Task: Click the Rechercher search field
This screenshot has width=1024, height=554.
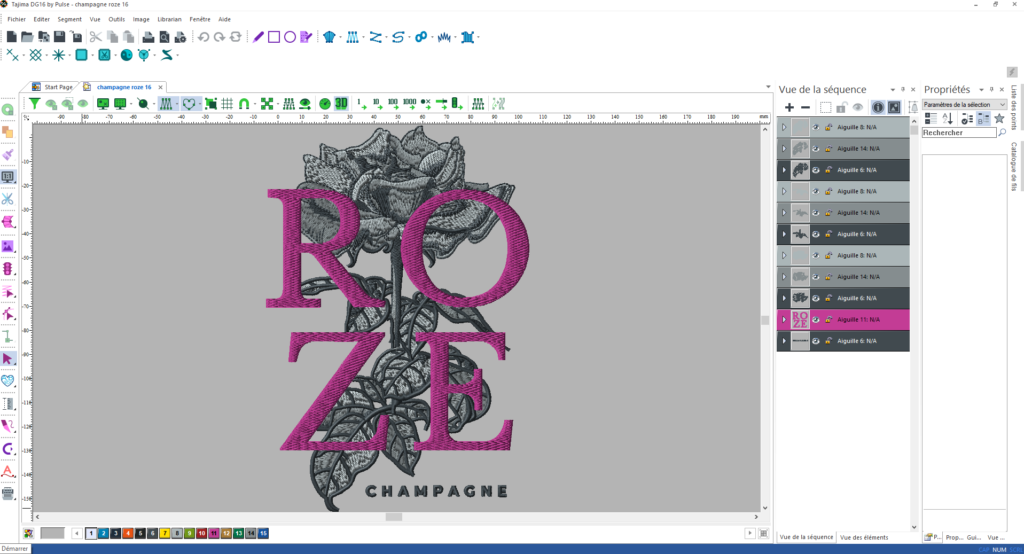Action: (x=959, y=133)
